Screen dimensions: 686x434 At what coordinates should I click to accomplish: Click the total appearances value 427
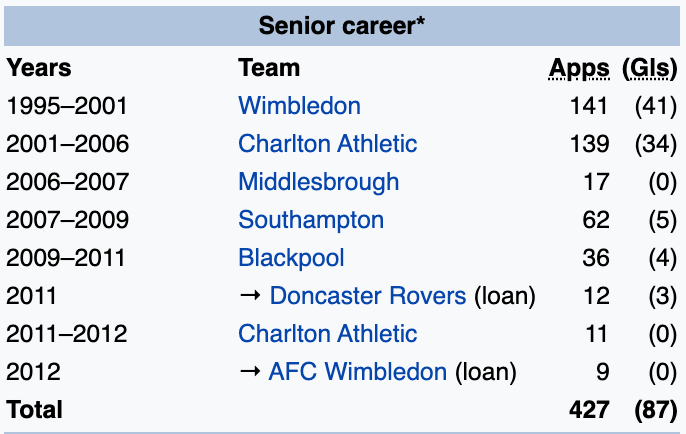tap(588, 409)
